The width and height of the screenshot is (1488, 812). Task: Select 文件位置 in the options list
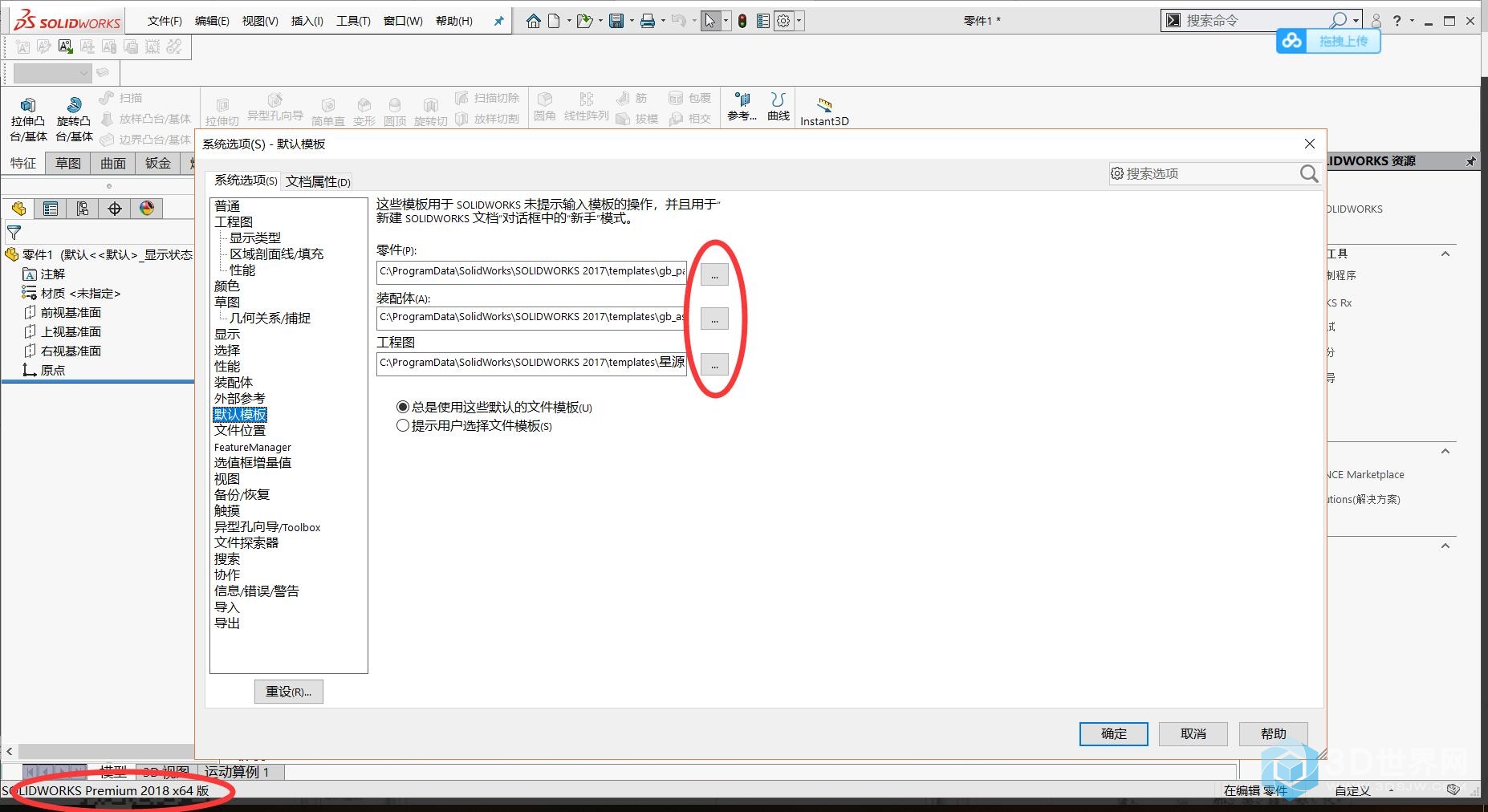pyautogui.click(x=239, y=431)
